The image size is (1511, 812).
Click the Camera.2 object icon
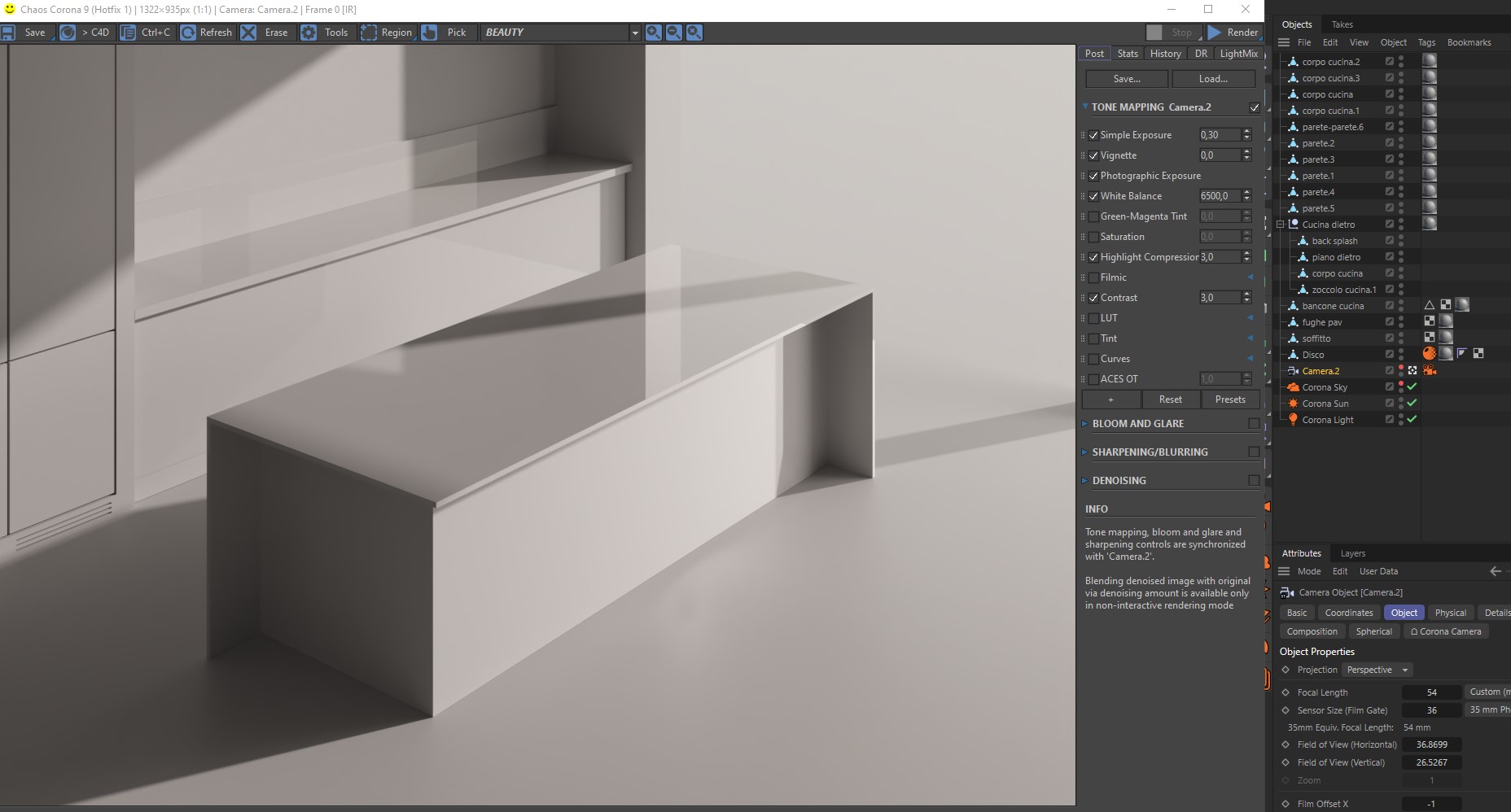pos(1293,371)
